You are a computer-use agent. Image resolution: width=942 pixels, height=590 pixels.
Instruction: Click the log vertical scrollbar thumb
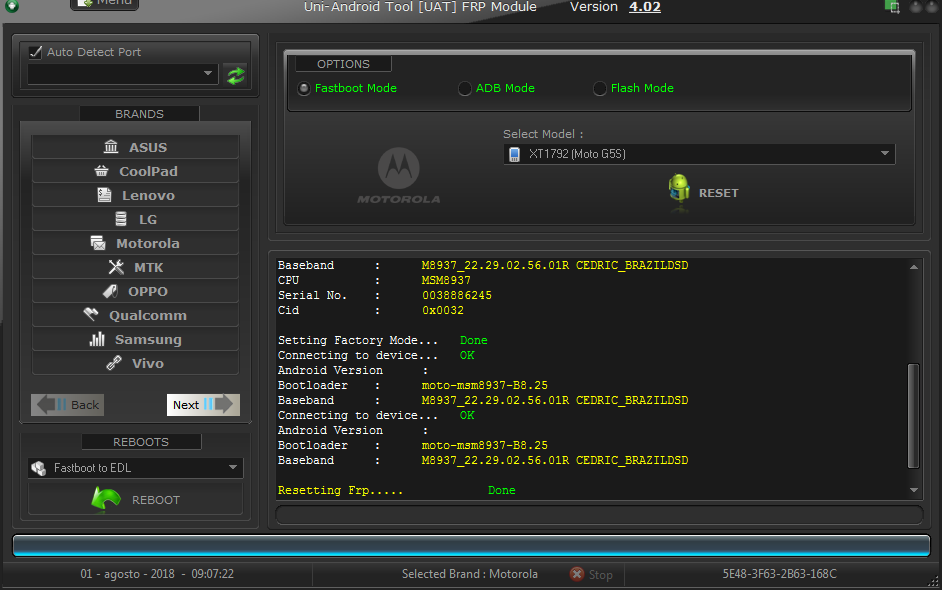click(x=914, y=415)
